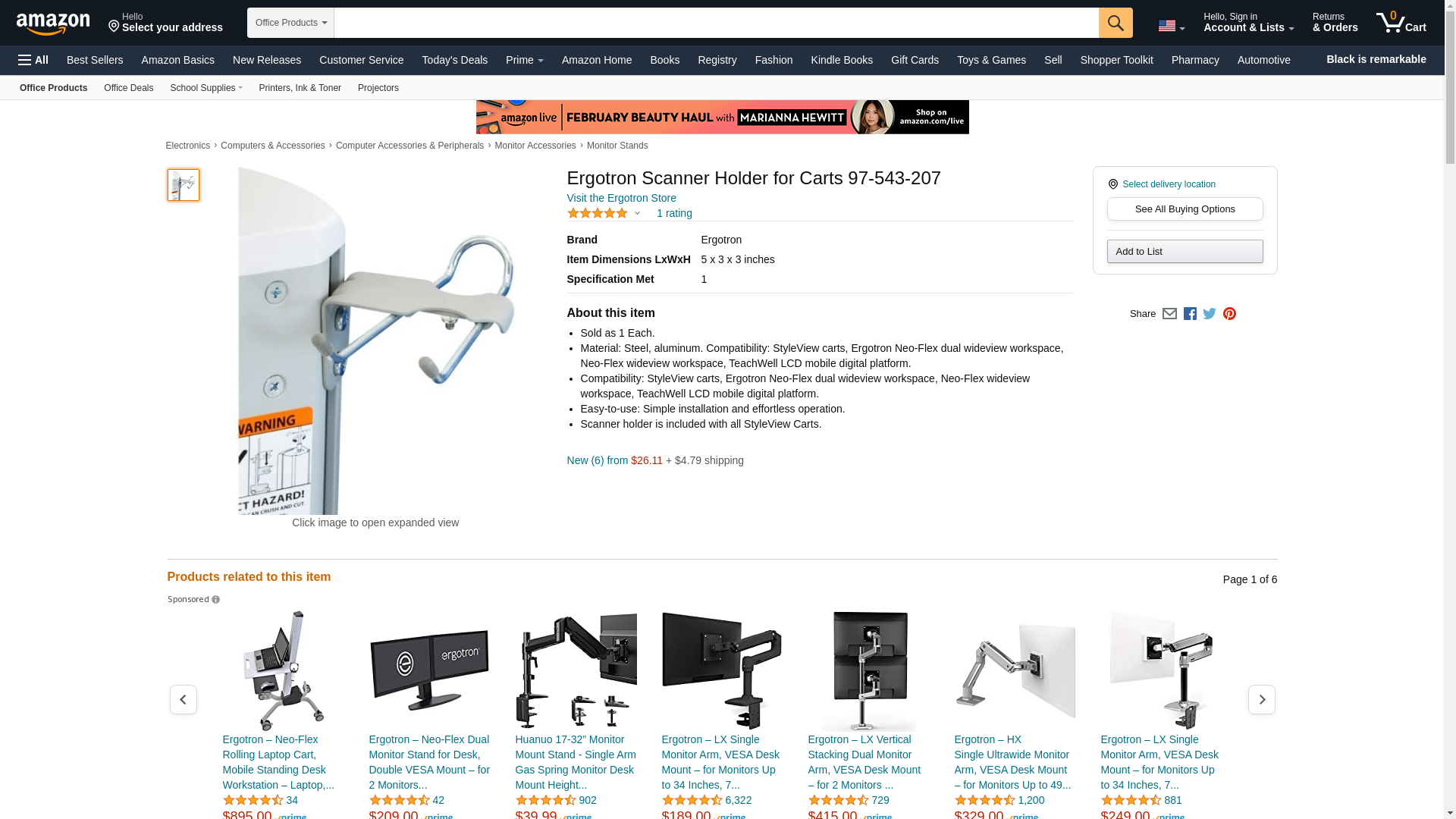Share product on Pinterest icon

pos(1229,314)
